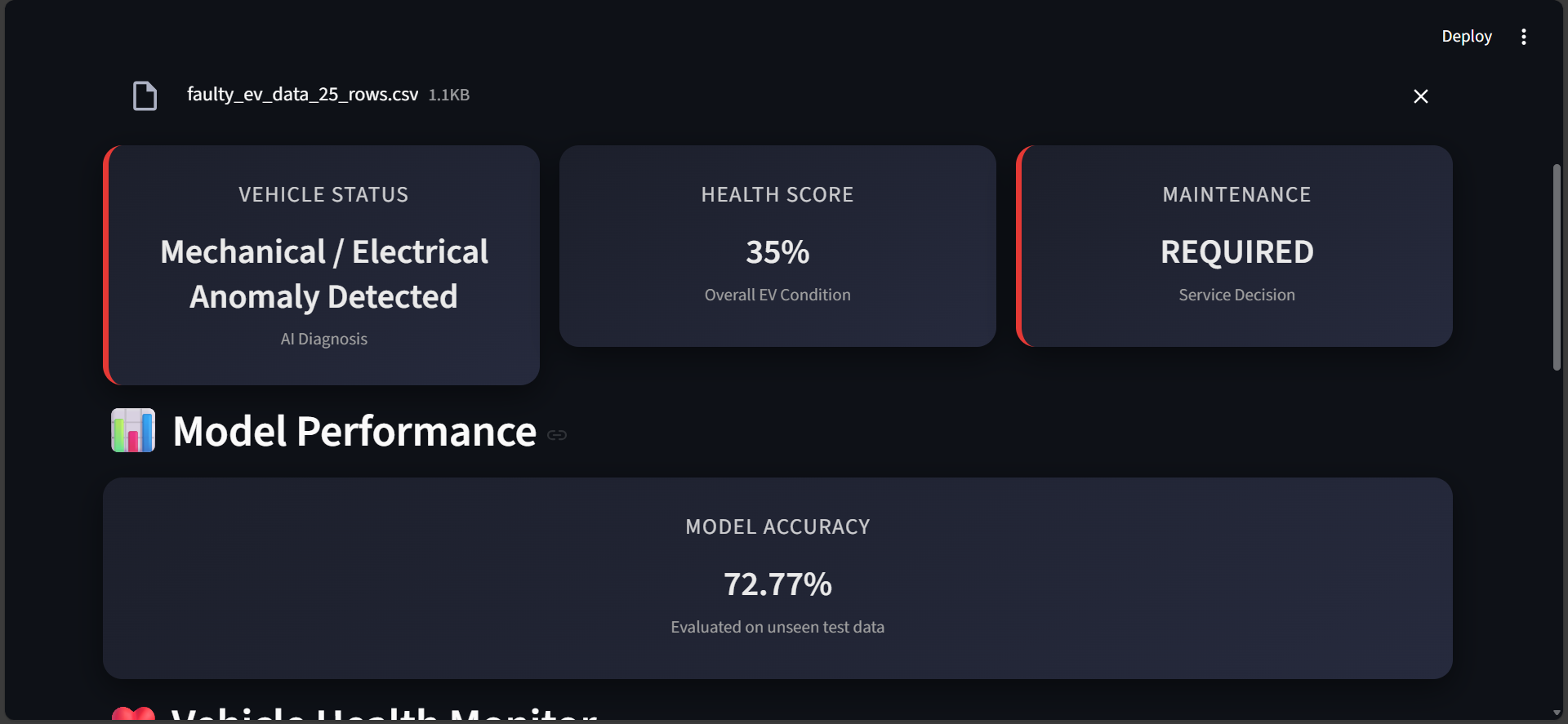Click the Model Performance heading
This screenshot has width=1568, height=724.
point(354,431)
